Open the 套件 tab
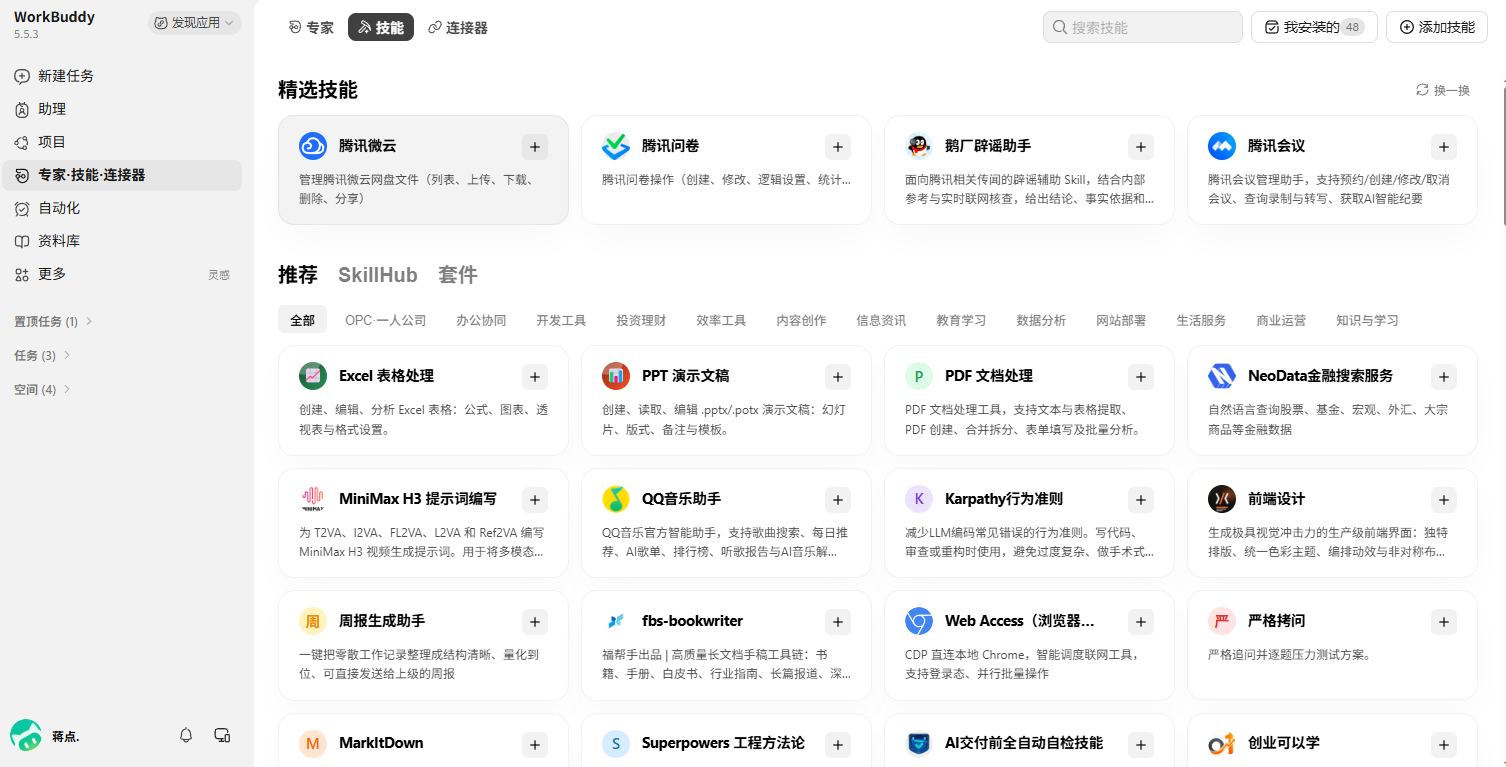Screen dimensions: 1506x767 click(458, 275)
